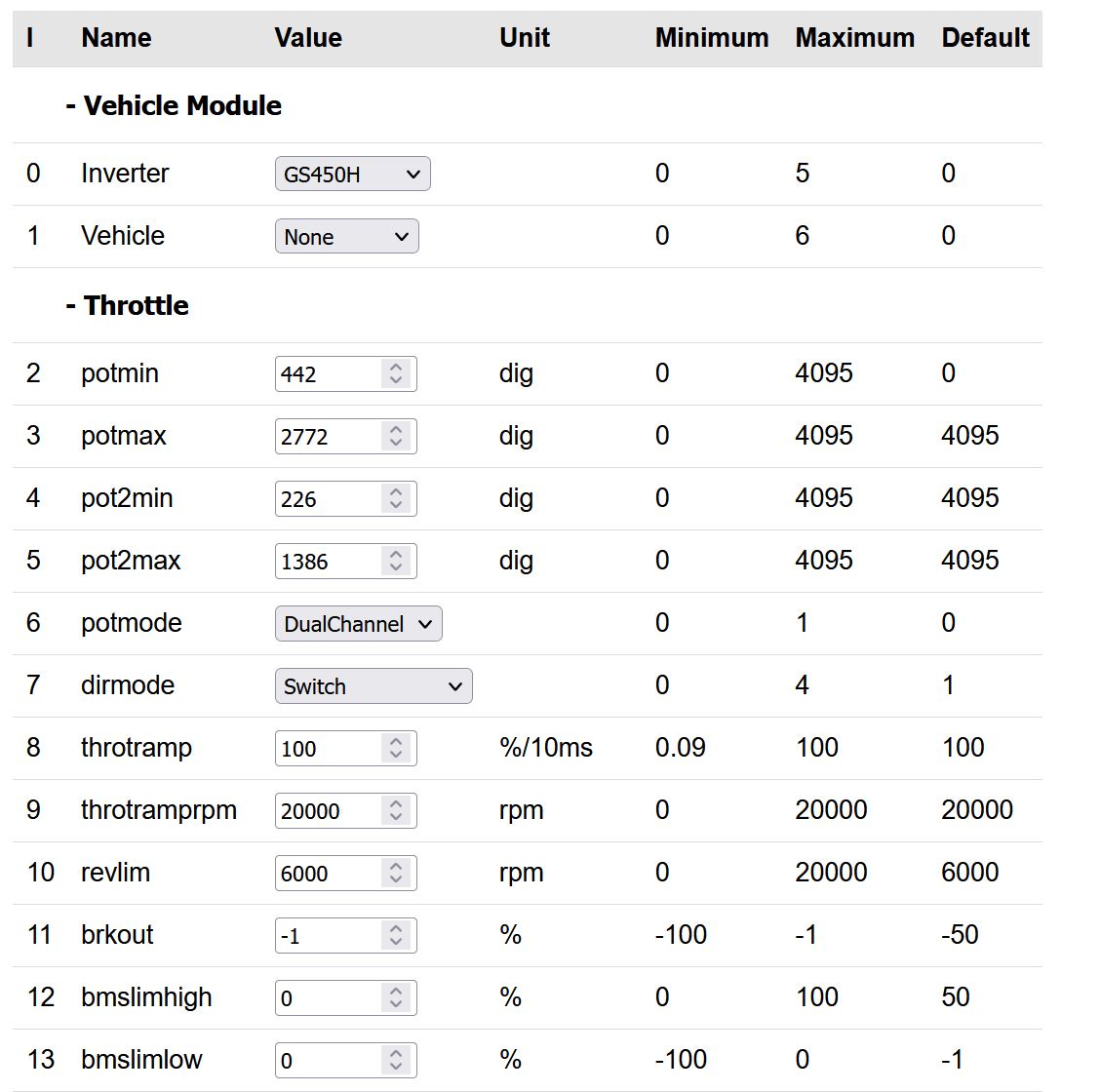Click the pot2max stepper arrows
The width and height of the screenshot is (1101, 1092).
point(395,561)
